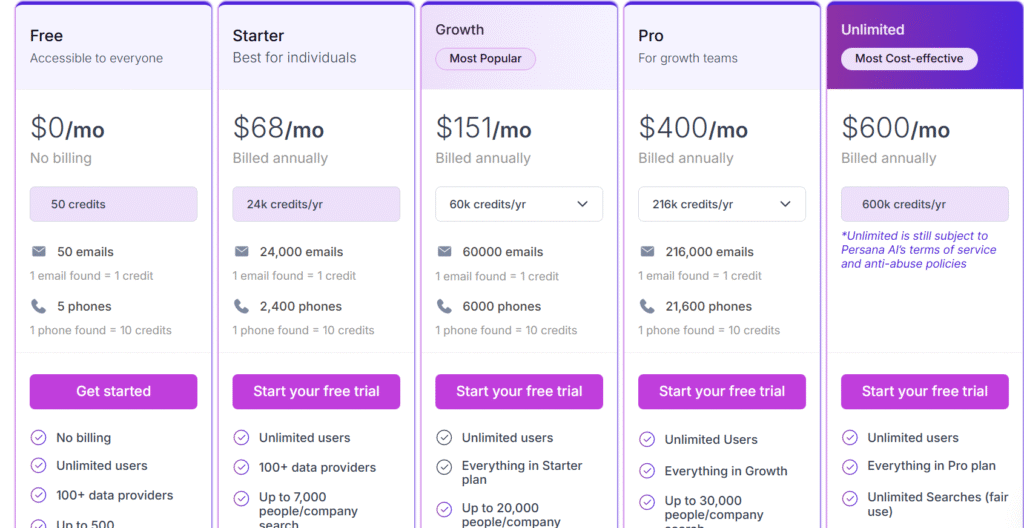1024x528 pixels.
Task: Open the 60k credits/yr dropdown in Growth
Action: click(519, 204)
